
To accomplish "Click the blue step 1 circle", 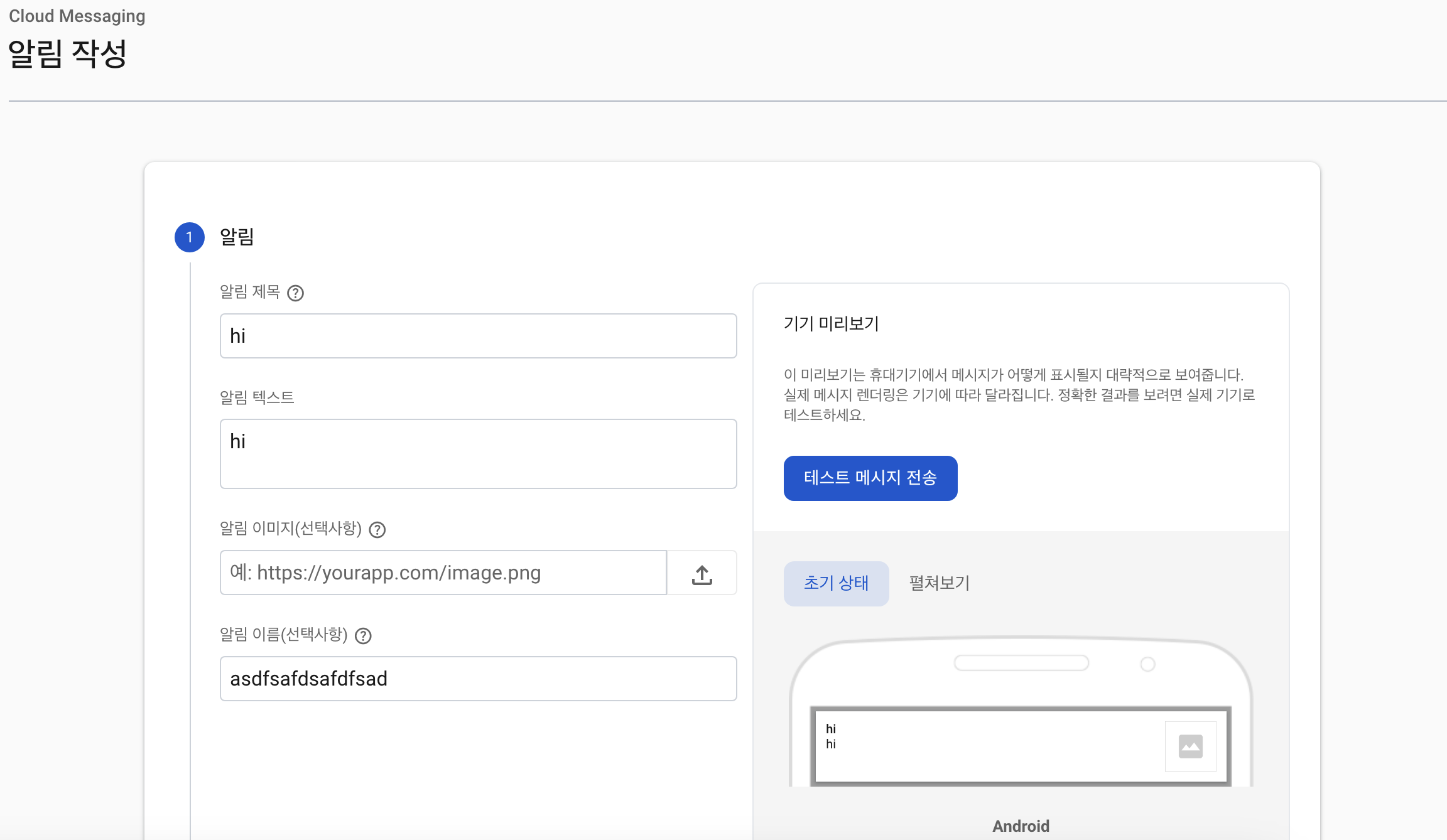I will (189, 237).
